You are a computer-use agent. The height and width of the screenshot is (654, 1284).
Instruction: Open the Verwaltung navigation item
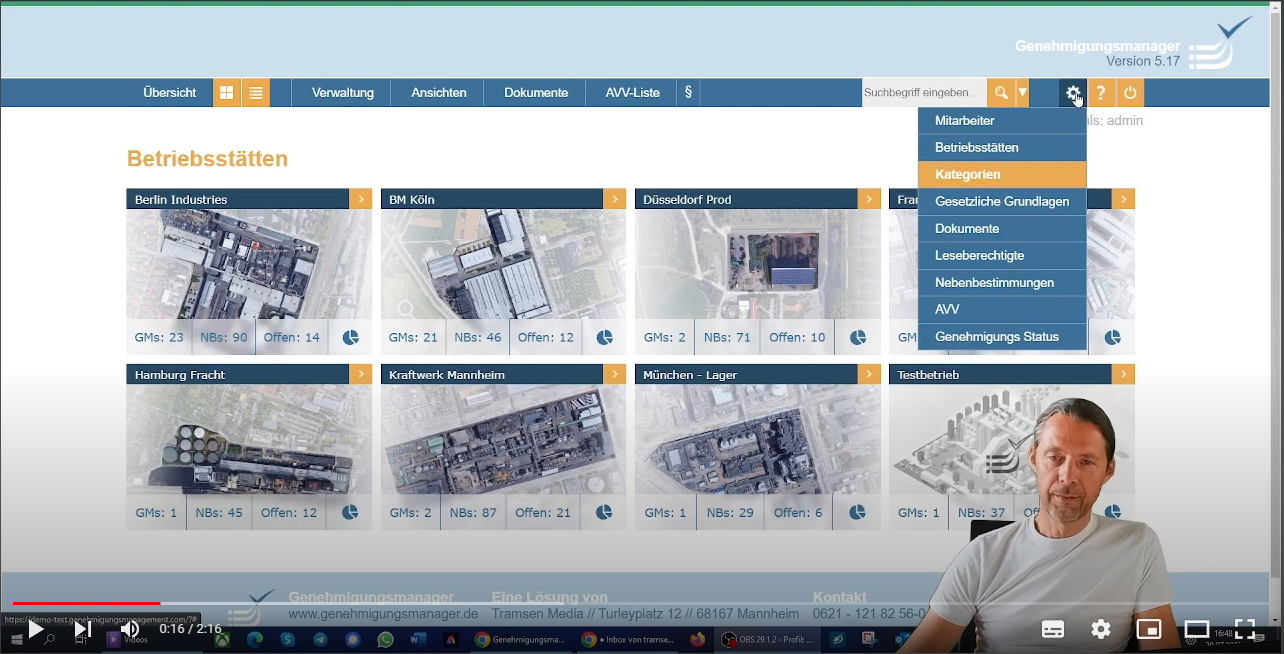tap(343, 93)
